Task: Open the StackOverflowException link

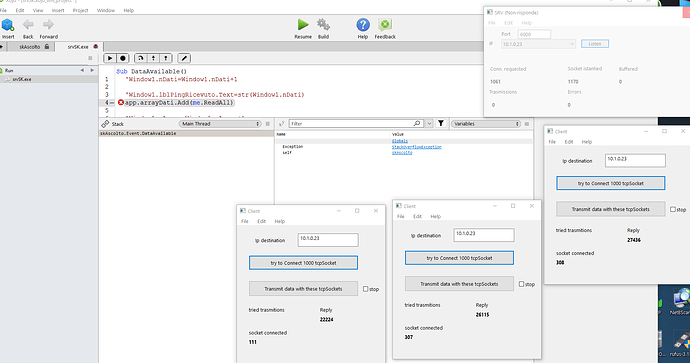Action: 417,147
